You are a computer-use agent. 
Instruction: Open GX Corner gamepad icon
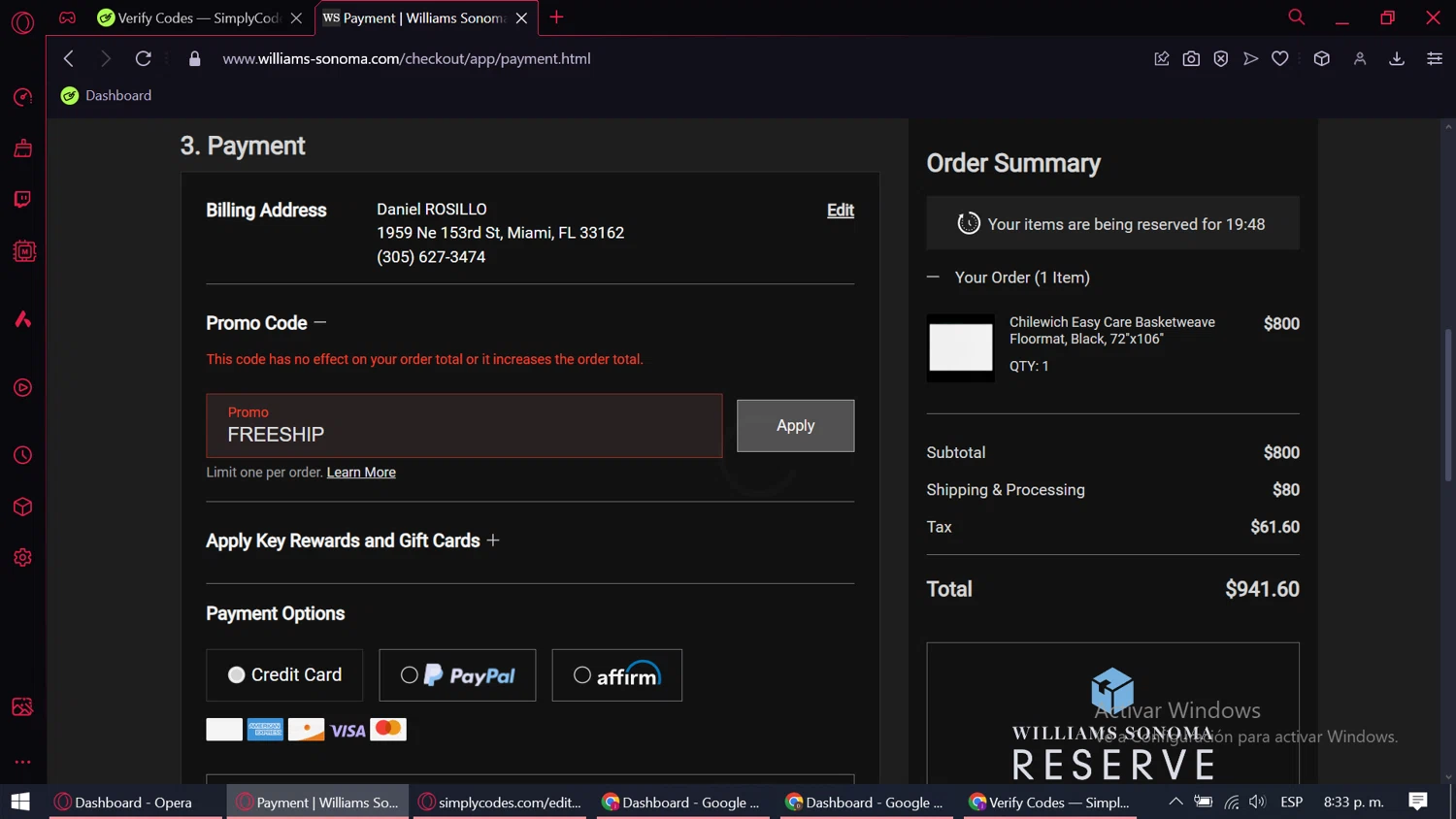(x=67, y=17)
